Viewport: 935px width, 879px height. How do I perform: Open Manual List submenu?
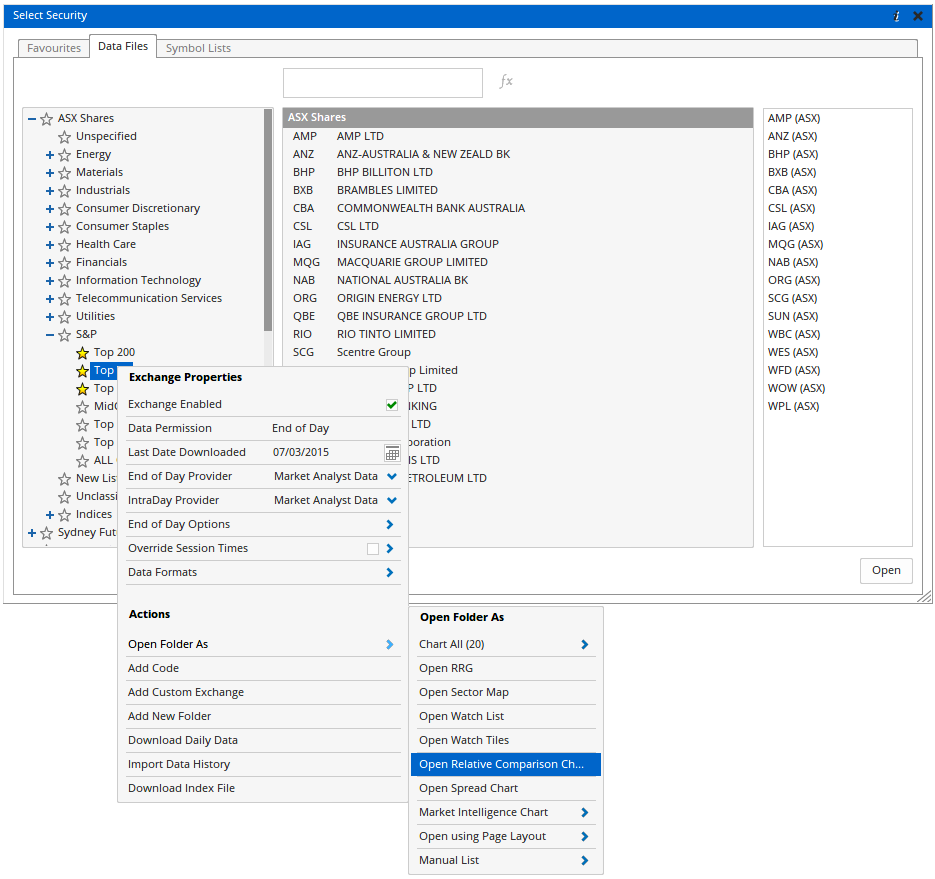[506, 860]
